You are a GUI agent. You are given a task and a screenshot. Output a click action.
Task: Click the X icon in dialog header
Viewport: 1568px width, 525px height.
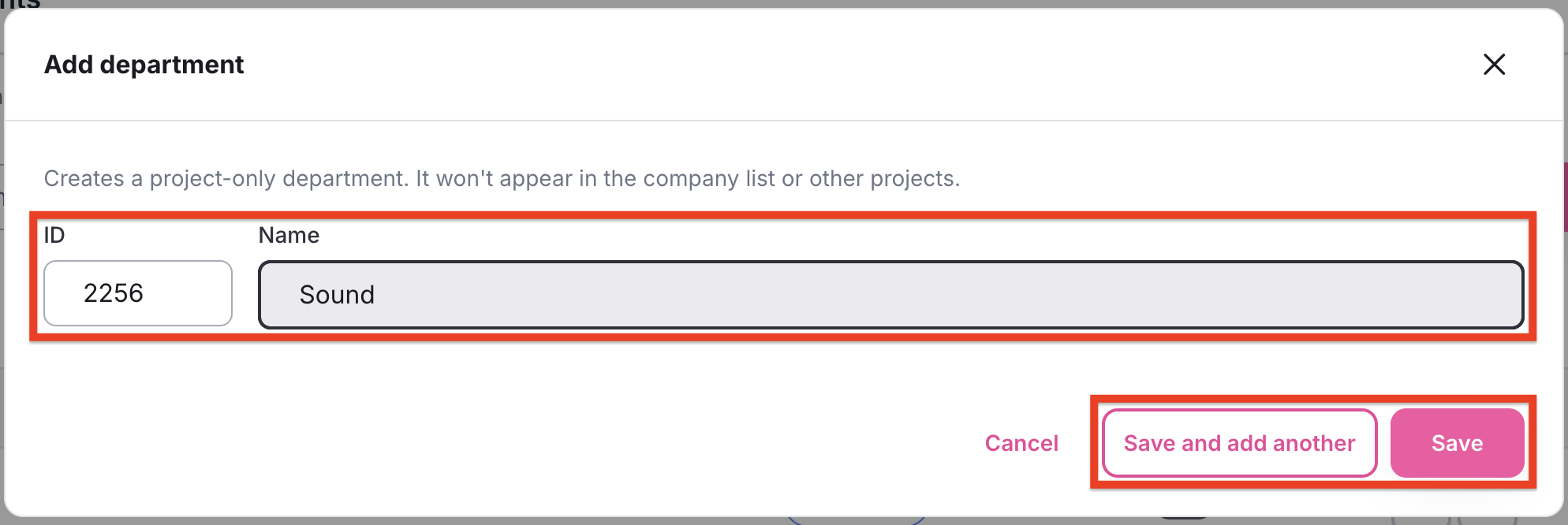click(1494, 64)
